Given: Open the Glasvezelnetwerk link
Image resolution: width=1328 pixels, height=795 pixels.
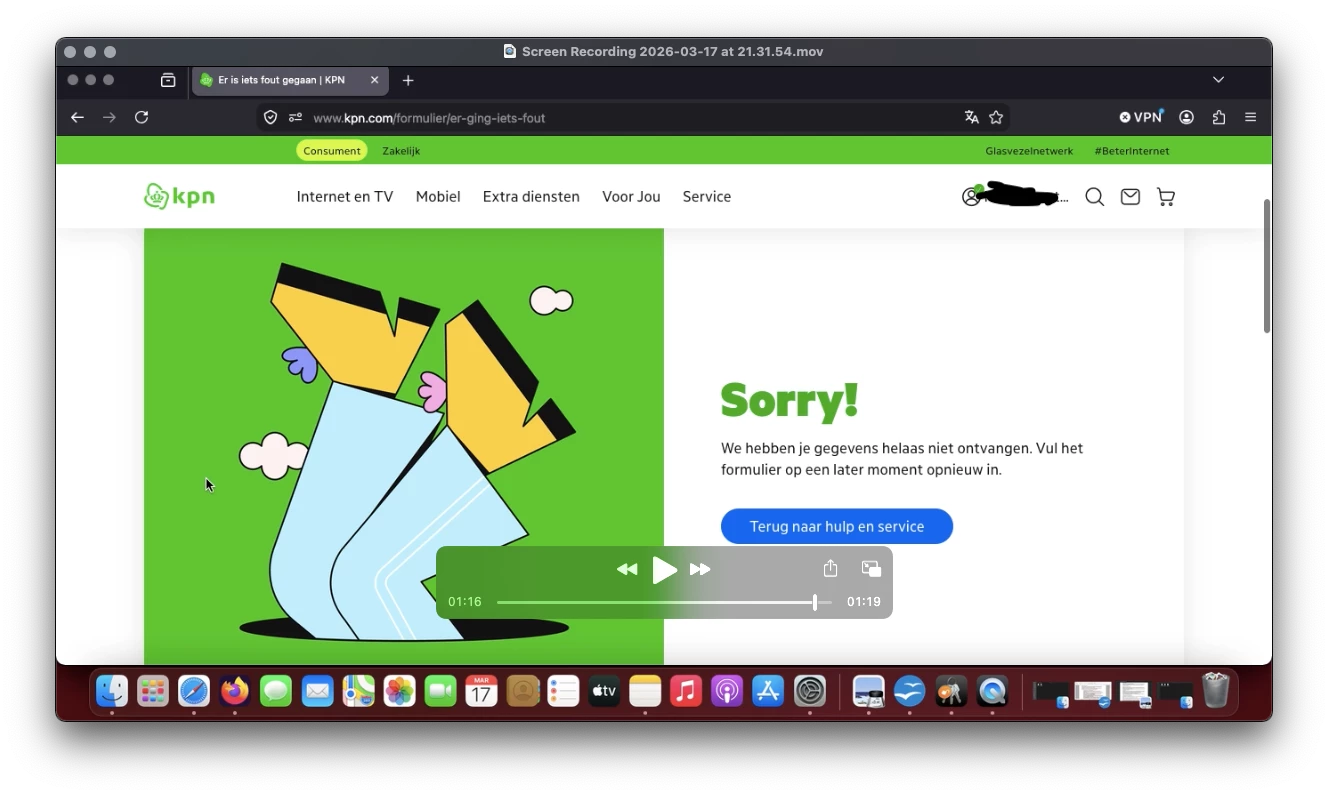Looking at the screenshot, I should [1029, 151].
